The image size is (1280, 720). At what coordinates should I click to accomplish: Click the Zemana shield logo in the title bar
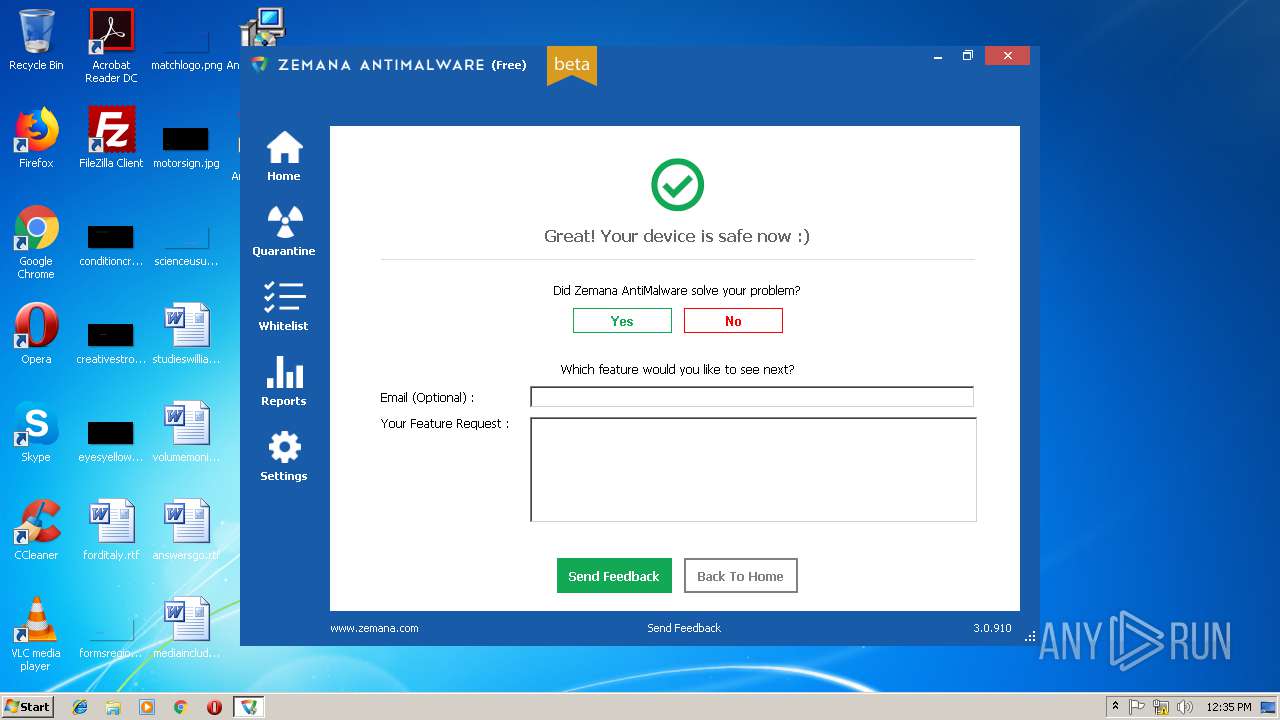(x=260, y=65)
